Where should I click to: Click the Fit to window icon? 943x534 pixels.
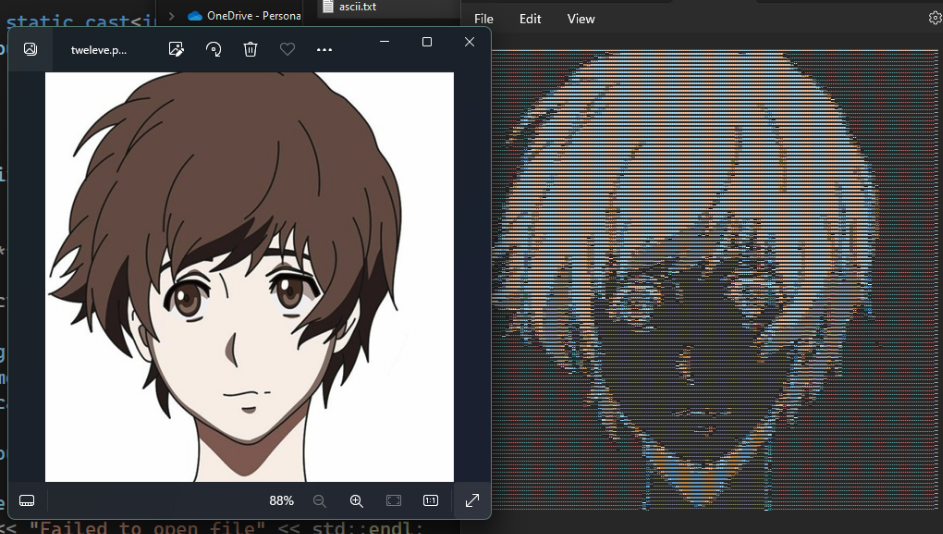pos(393,500)
